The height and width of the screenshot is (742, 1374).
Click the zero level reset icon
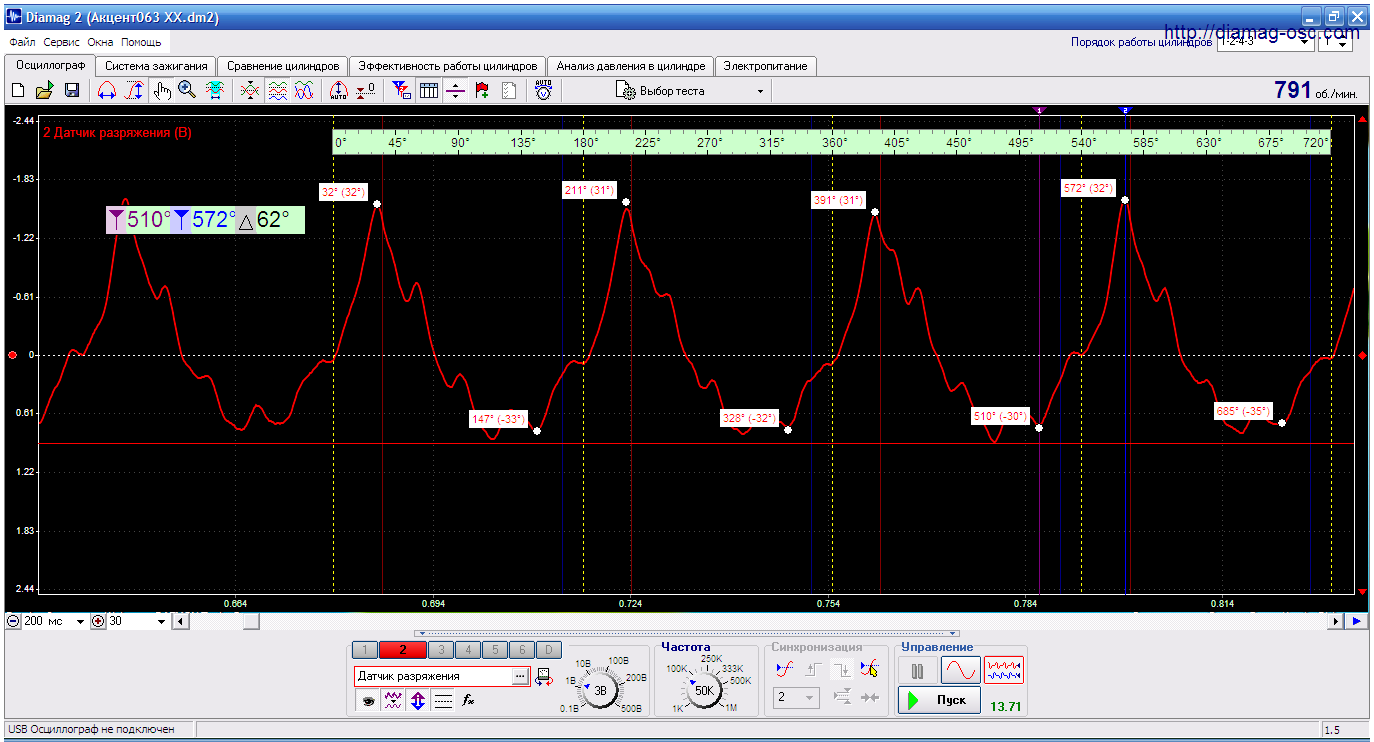pyautogui.click(x=366, y=91)
